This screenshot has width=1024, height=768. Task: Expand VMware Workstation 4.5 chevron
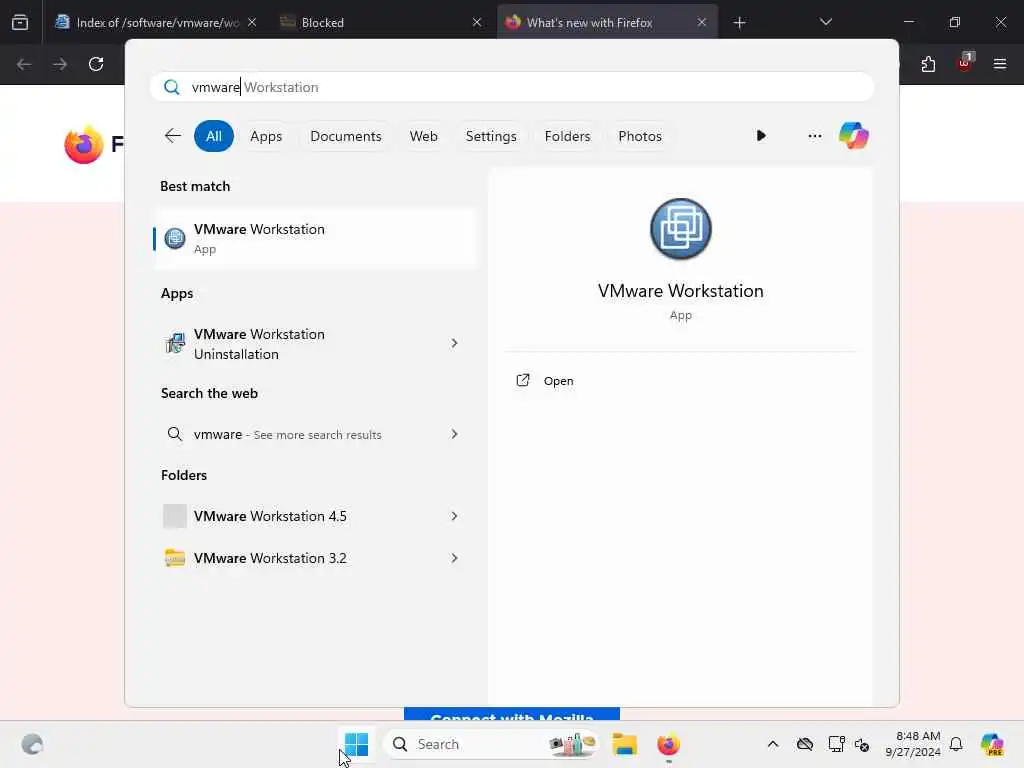pos(454,516)
